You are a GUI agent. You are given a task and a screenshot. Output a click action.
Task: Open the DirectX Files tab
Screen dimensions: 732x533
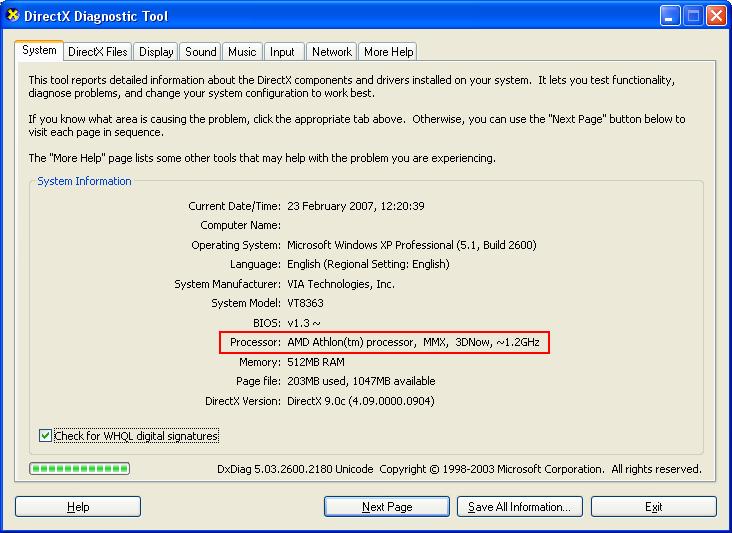(x=98, y=52)
